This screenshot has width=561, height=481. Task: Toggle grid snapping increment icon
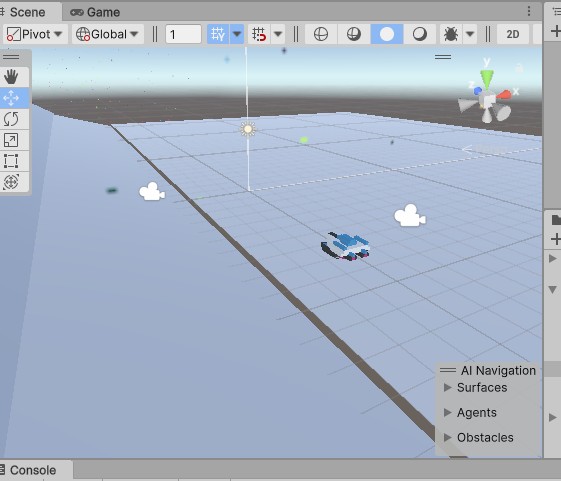click(259, 34)
